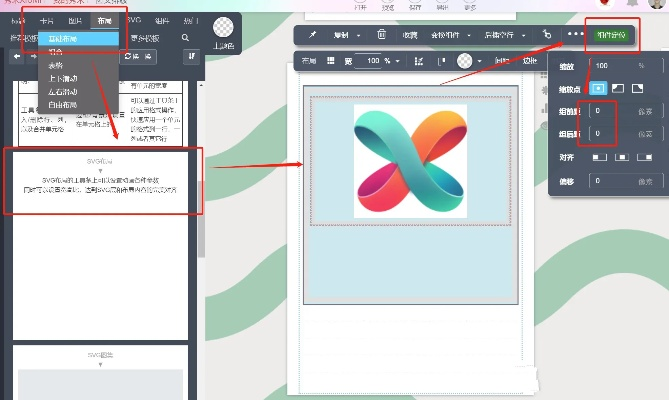The image size is (669, 400).
Task: Click the grid layout icon beside 布局
Action: pos(328,61)
